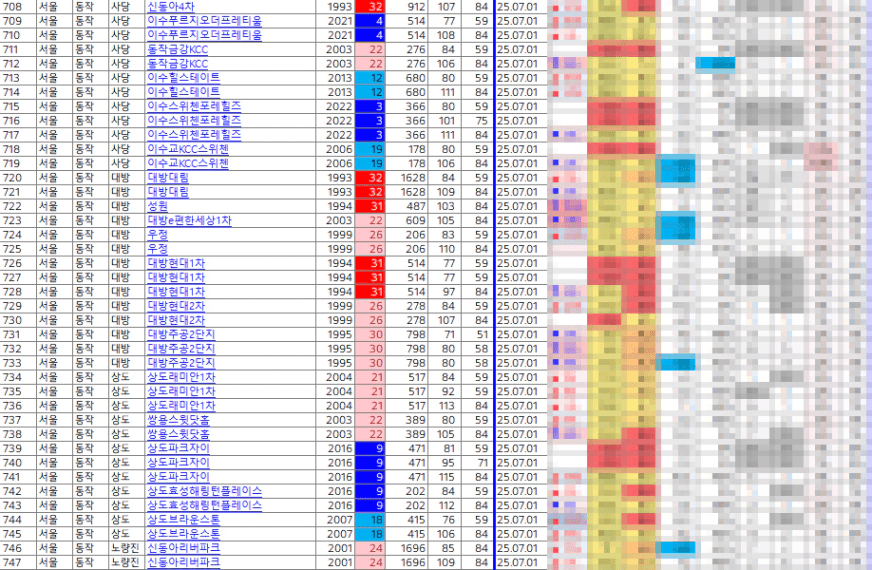Click age cell 12 in row 713
The width and height of the screenshot is (872, 570).
(370, 78)
